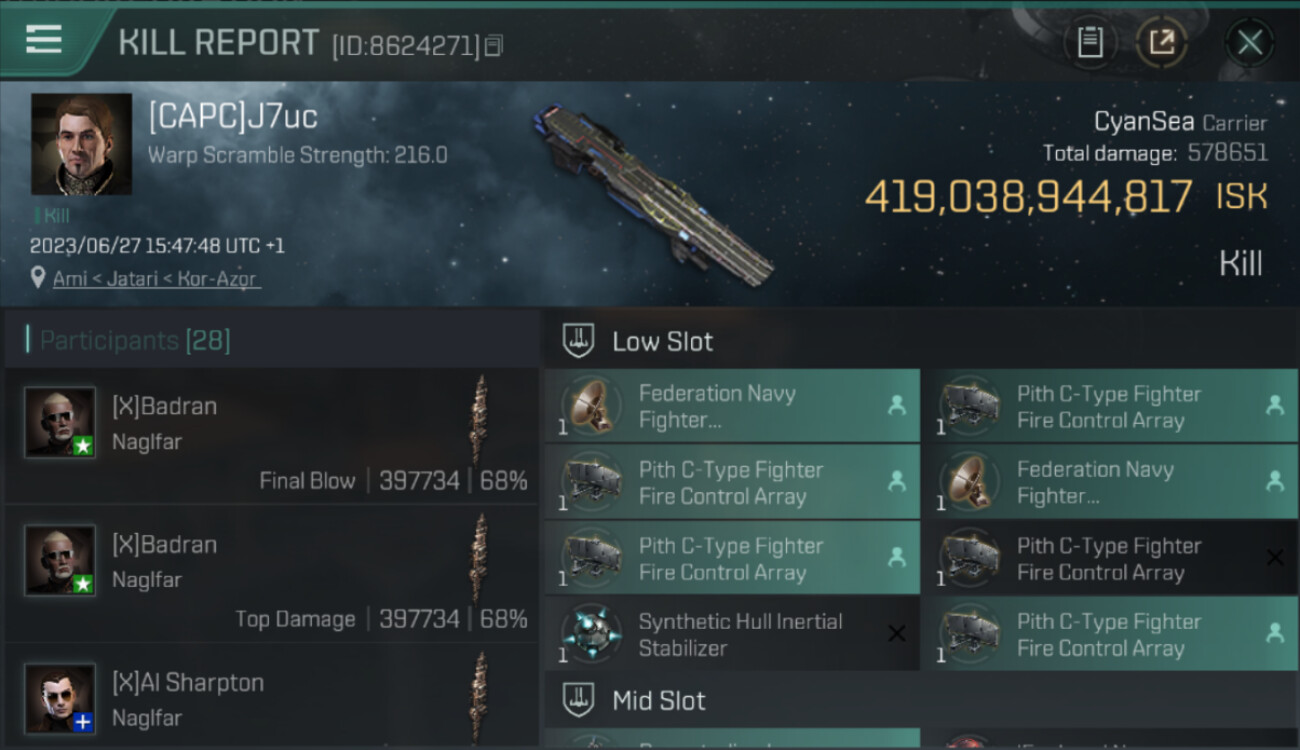This screenshot has width=1300, height=750.
Task: Open the Final Blow Badran participant entry
Action: [x=270, y=435]
